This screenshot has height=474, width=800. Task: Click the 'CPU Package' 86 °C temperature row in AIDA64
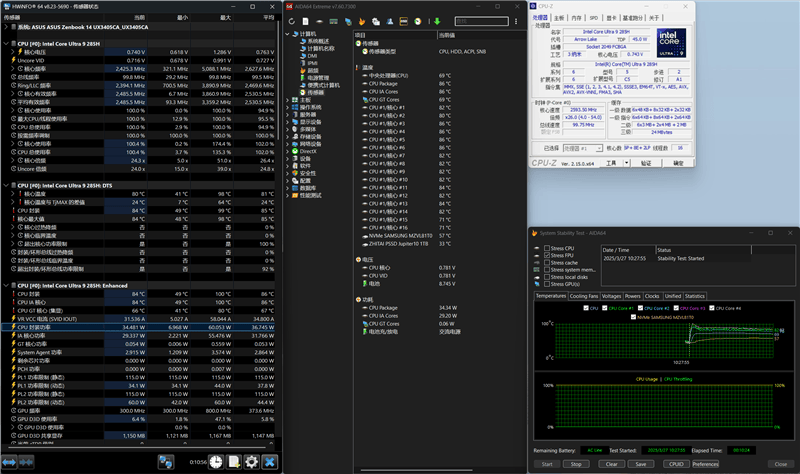tap(439, 84)
